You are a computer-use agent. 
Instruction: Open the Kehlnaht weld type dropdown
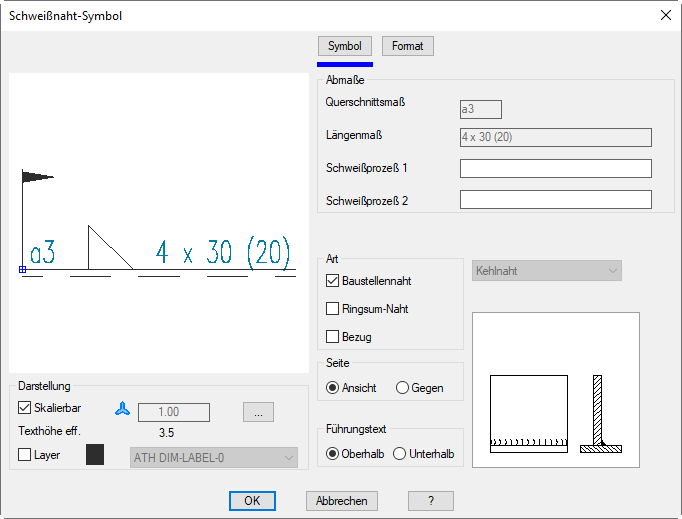click(x=546, y=271)
